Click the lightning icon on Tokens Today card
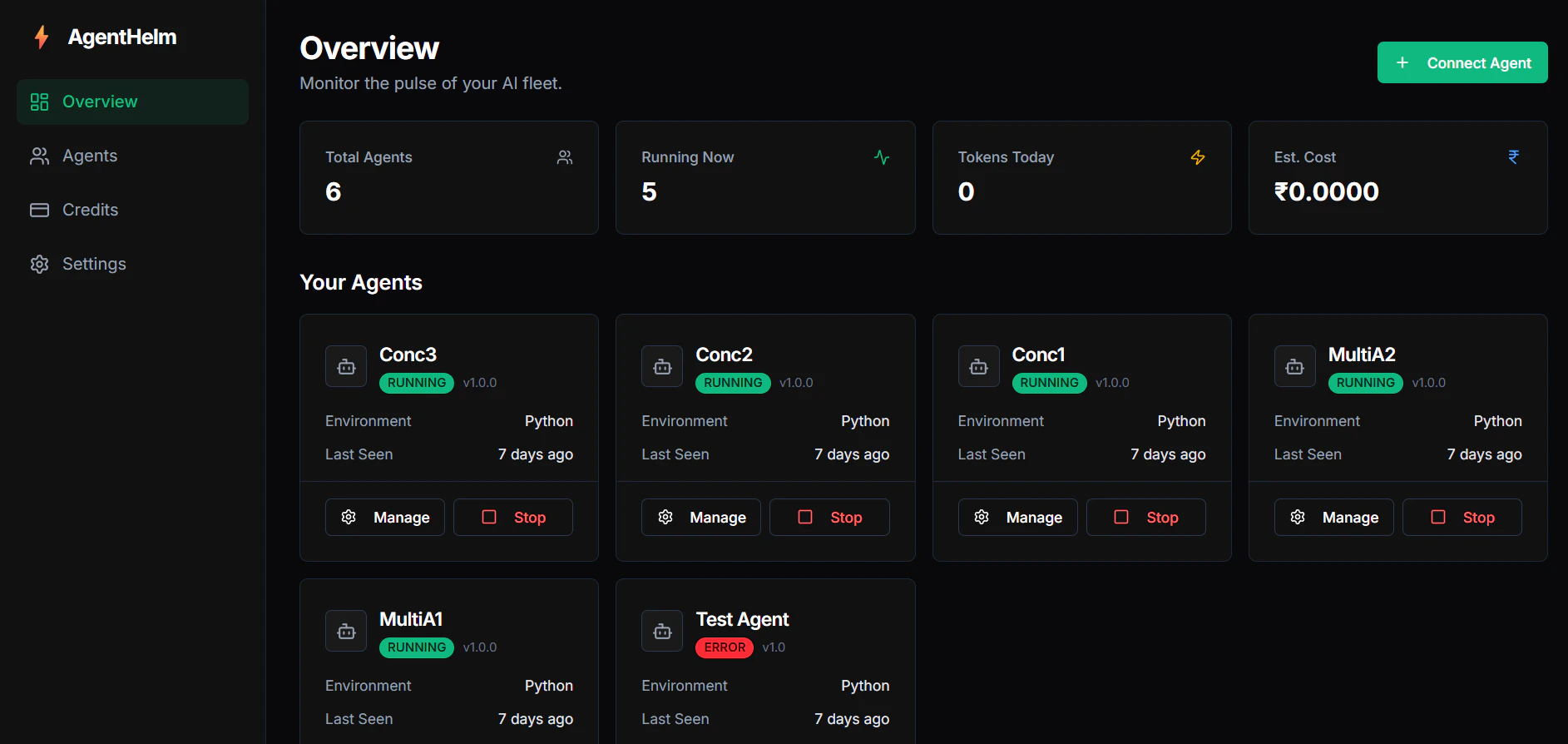 pyautogui.click(x=1198, y=157)
